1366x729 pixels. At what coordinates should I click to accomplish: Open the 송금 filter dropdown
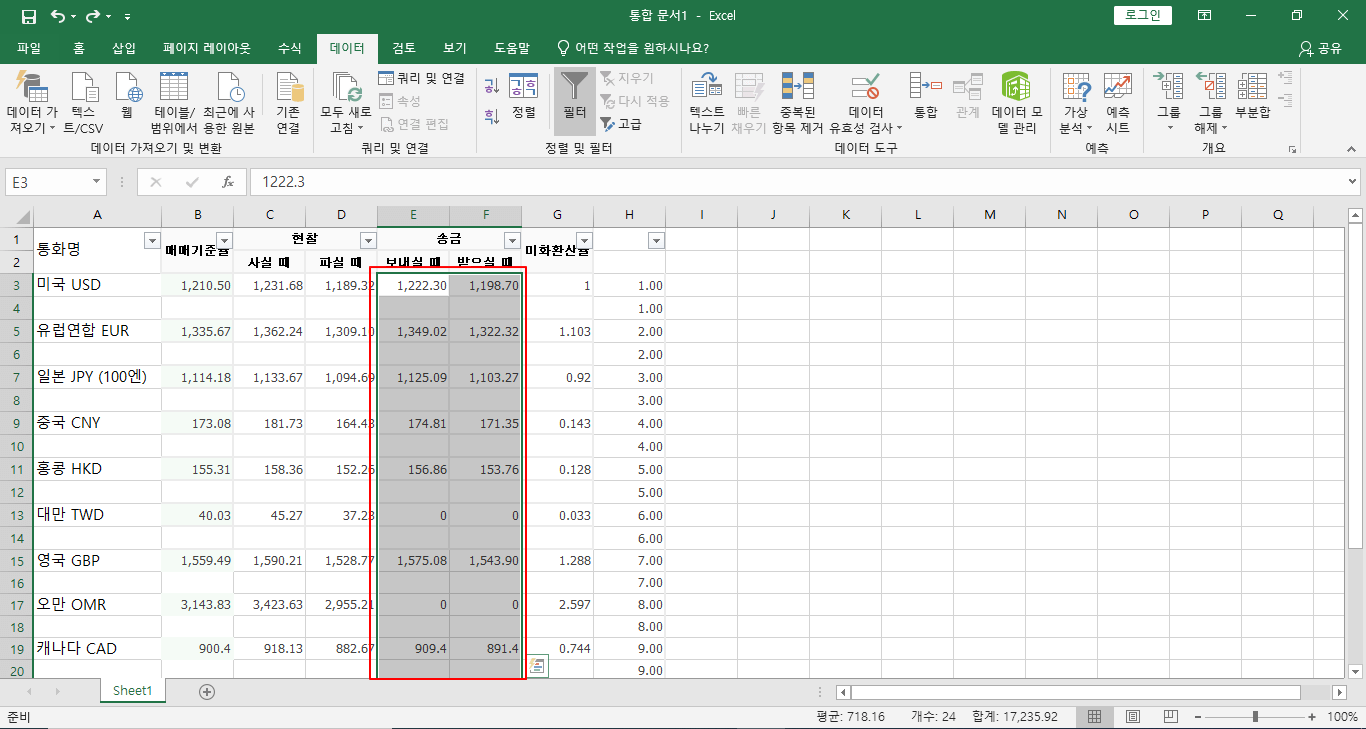click(512, 240)
